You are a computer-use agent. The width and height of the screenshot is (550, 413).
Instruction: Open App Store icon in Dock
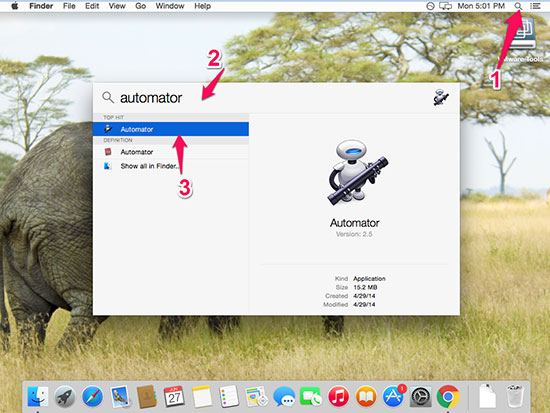click(393, 397)
